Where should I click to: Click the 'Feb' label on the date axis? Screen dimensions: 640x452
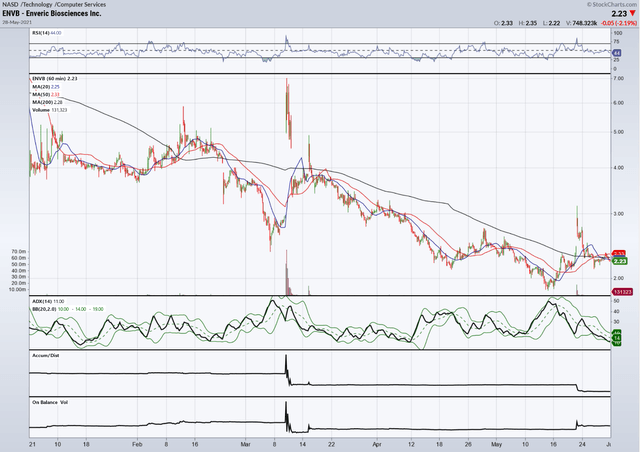coord(138,444)
